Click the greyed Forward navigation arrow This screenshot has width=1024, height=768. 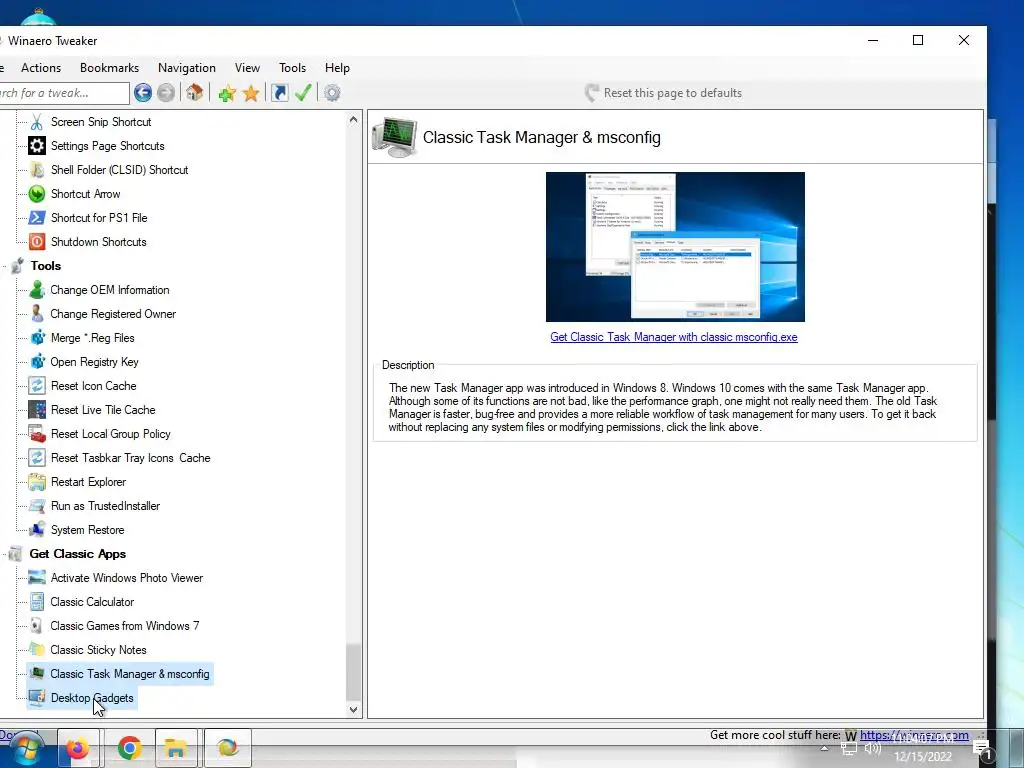pyautogui.click(x=166, y=93)
